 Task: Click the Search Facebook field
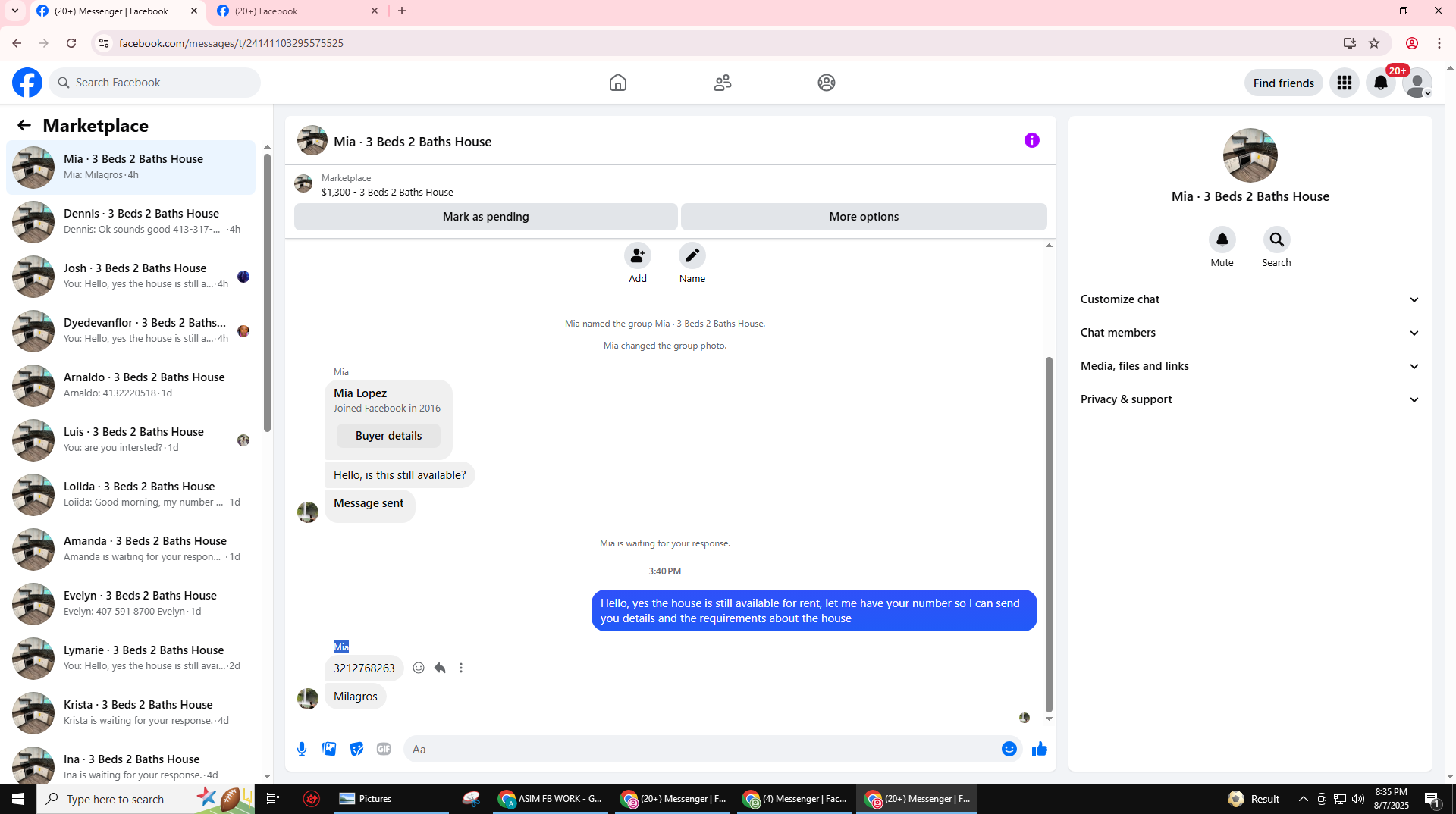point(155,83)
